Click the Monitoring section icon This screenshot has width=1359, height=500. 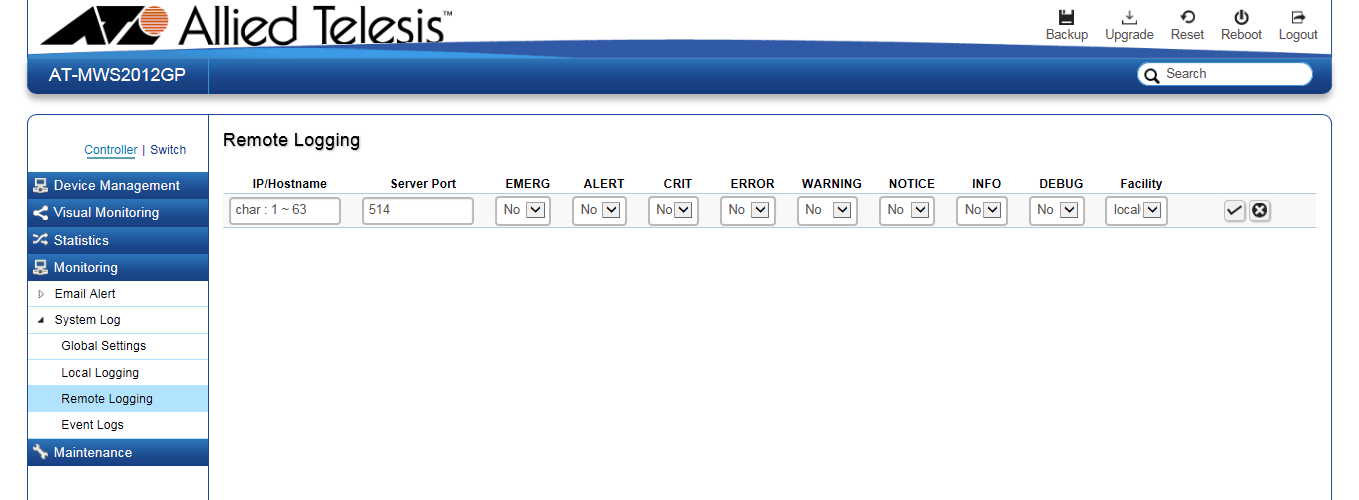[40, 267]
